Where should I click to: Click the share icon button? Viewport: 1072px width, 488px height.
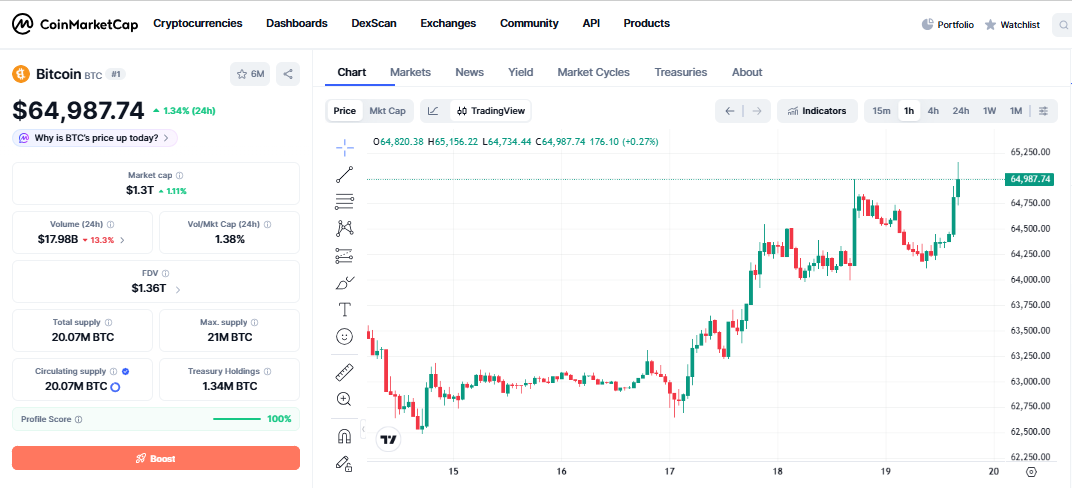(288, 74)
